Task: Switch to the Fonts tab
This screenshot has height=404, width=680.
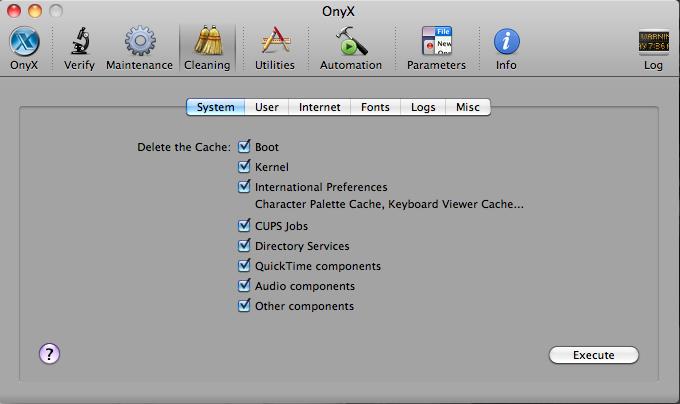Action: tap(375, 107)
